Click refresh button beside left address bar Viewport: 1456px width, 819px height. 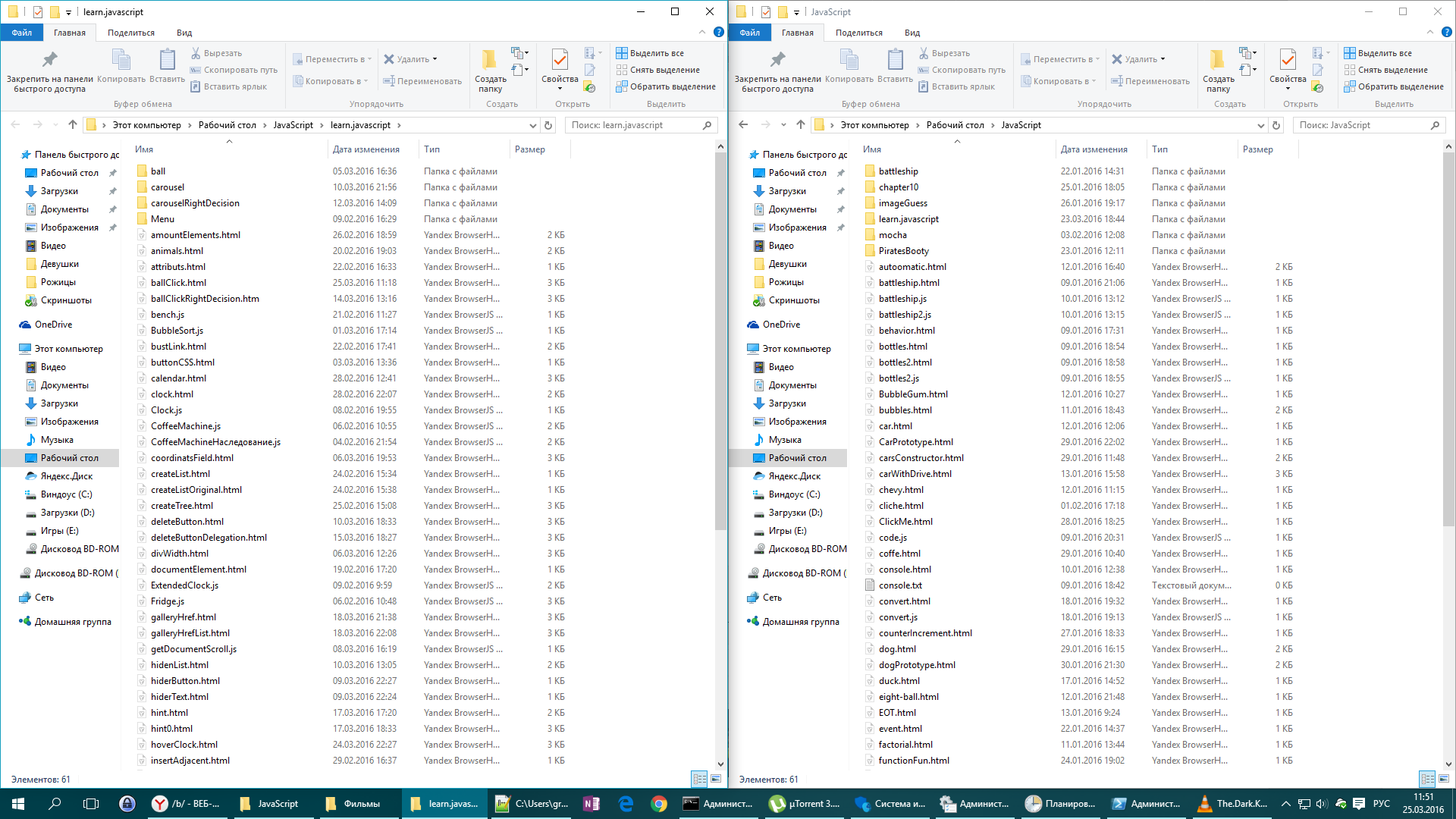tap(548, 125)
